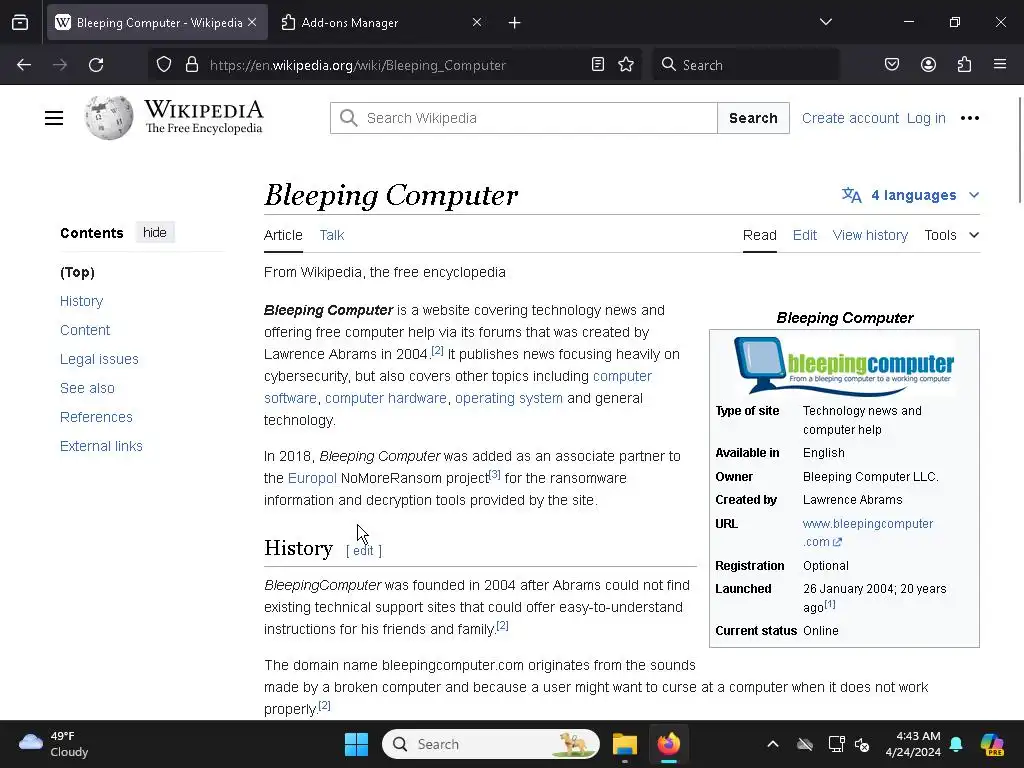The height and width of the screenshot is (768, 1024).
Task: Open Wikipedia personal tools ellipsis menu
Action: pos(970,118)
